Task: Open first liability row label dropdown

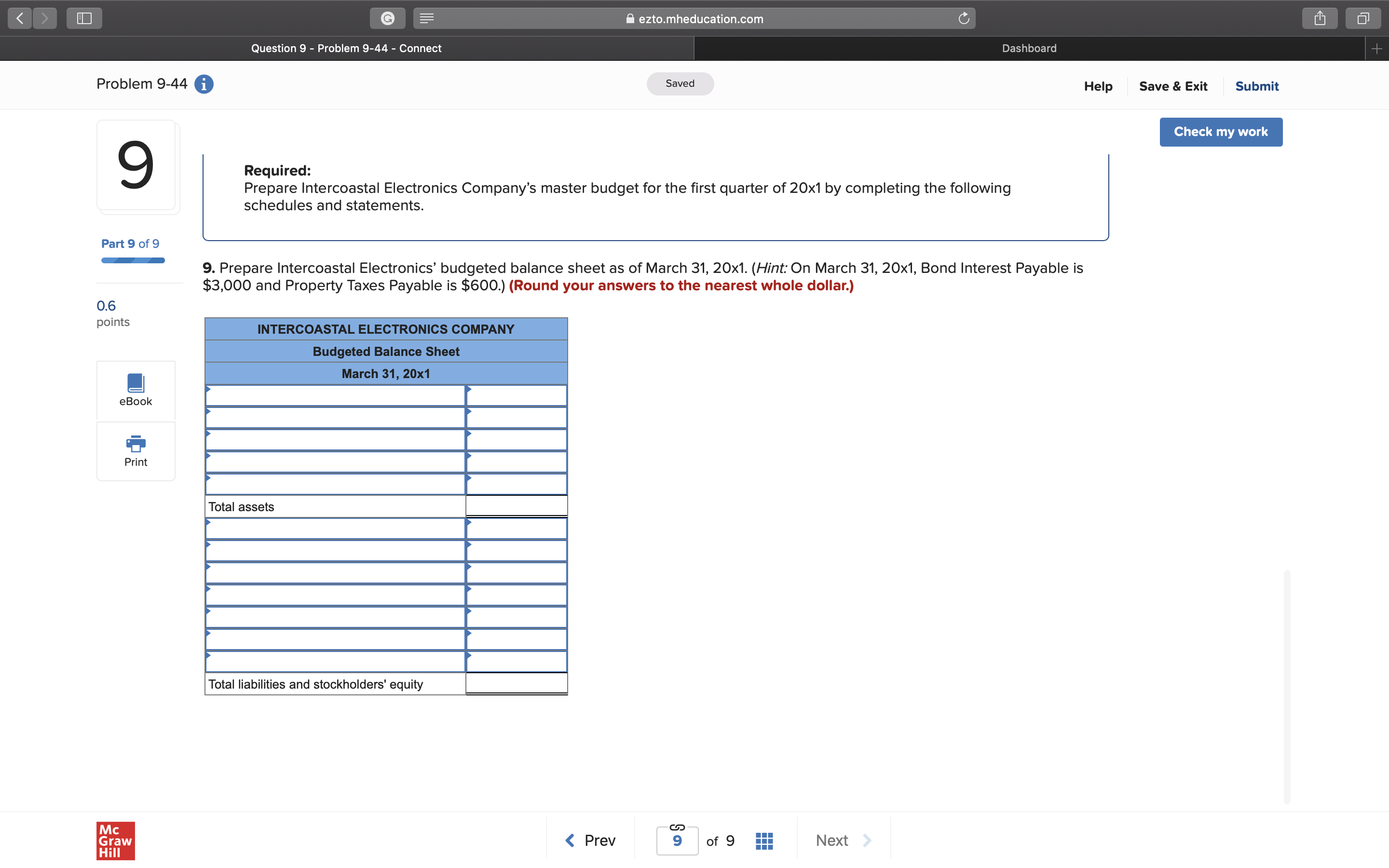Action: click(x=335, y=529)
